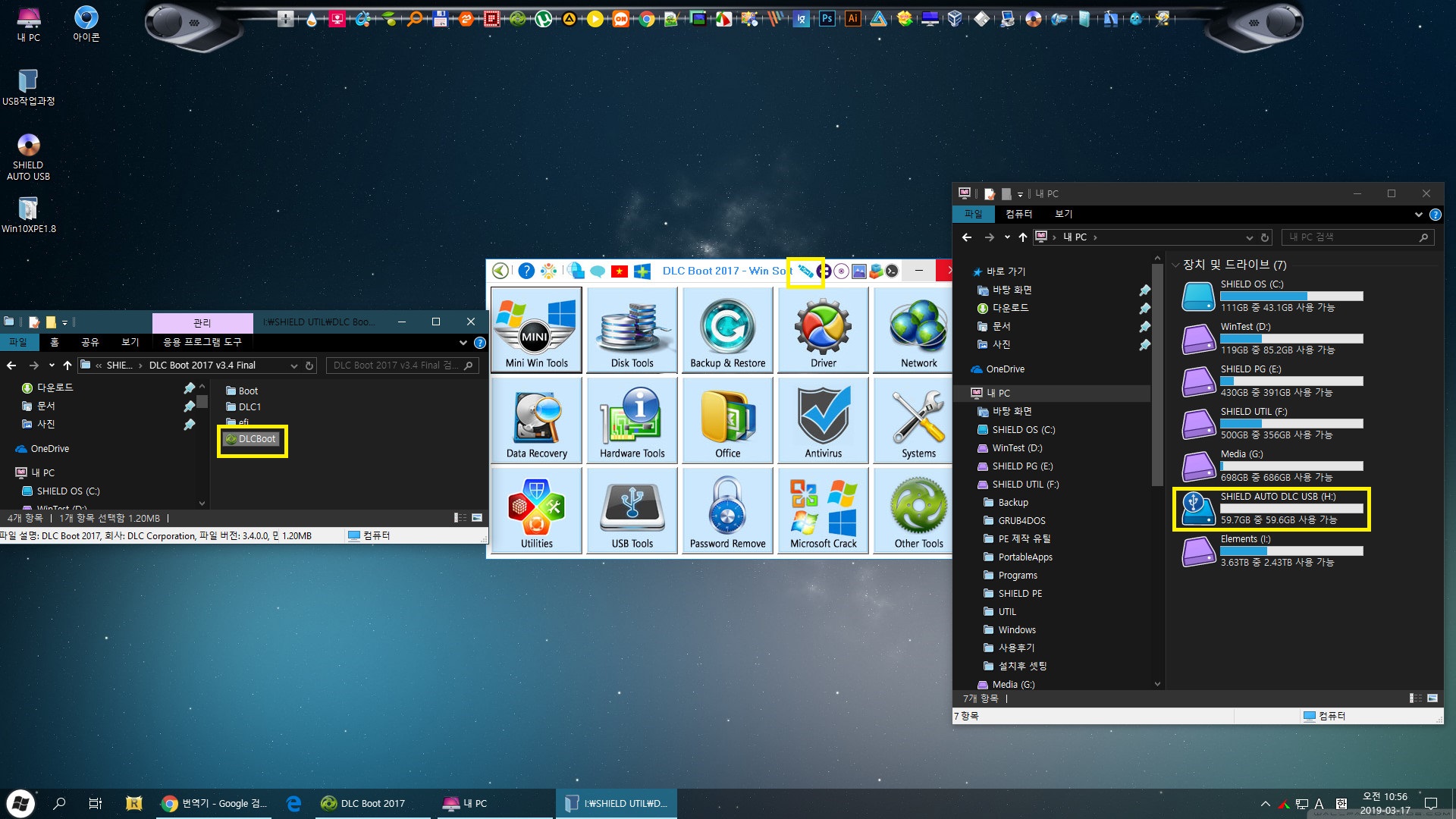Select the DLCBoot file

coord(252,439)
